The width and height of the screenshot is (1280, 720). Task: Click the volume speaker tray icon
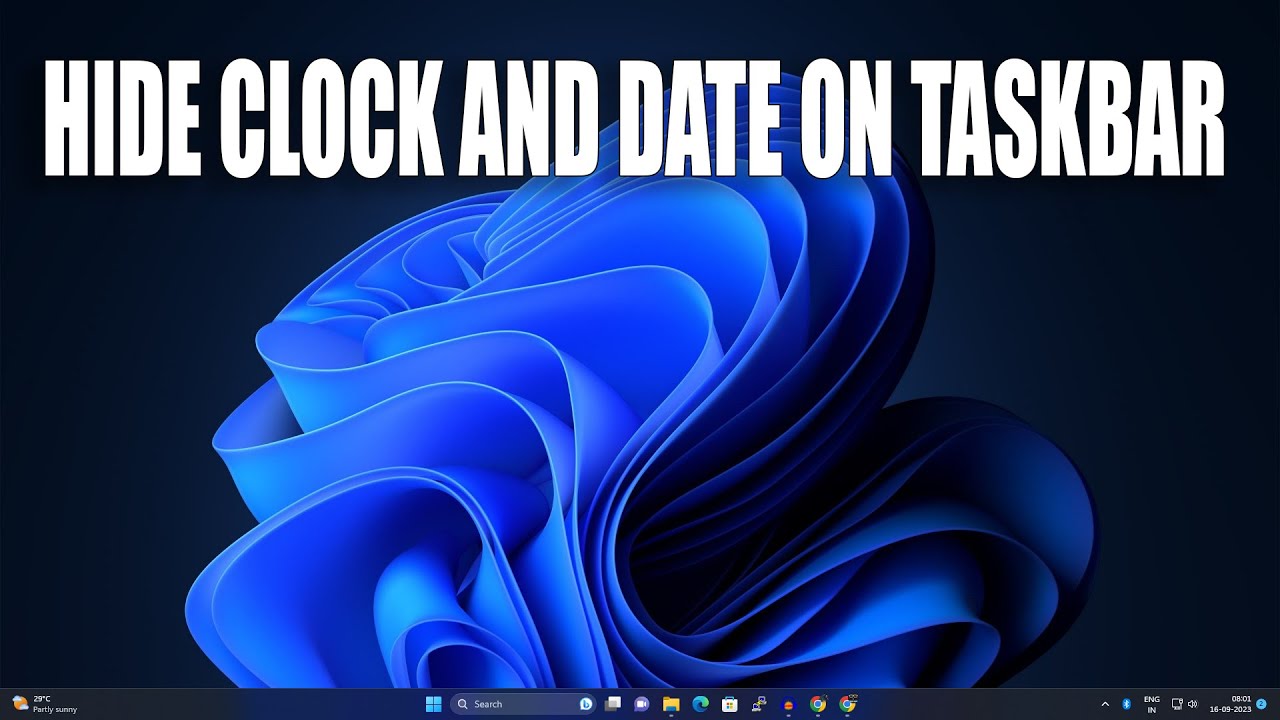[1192, 704]
